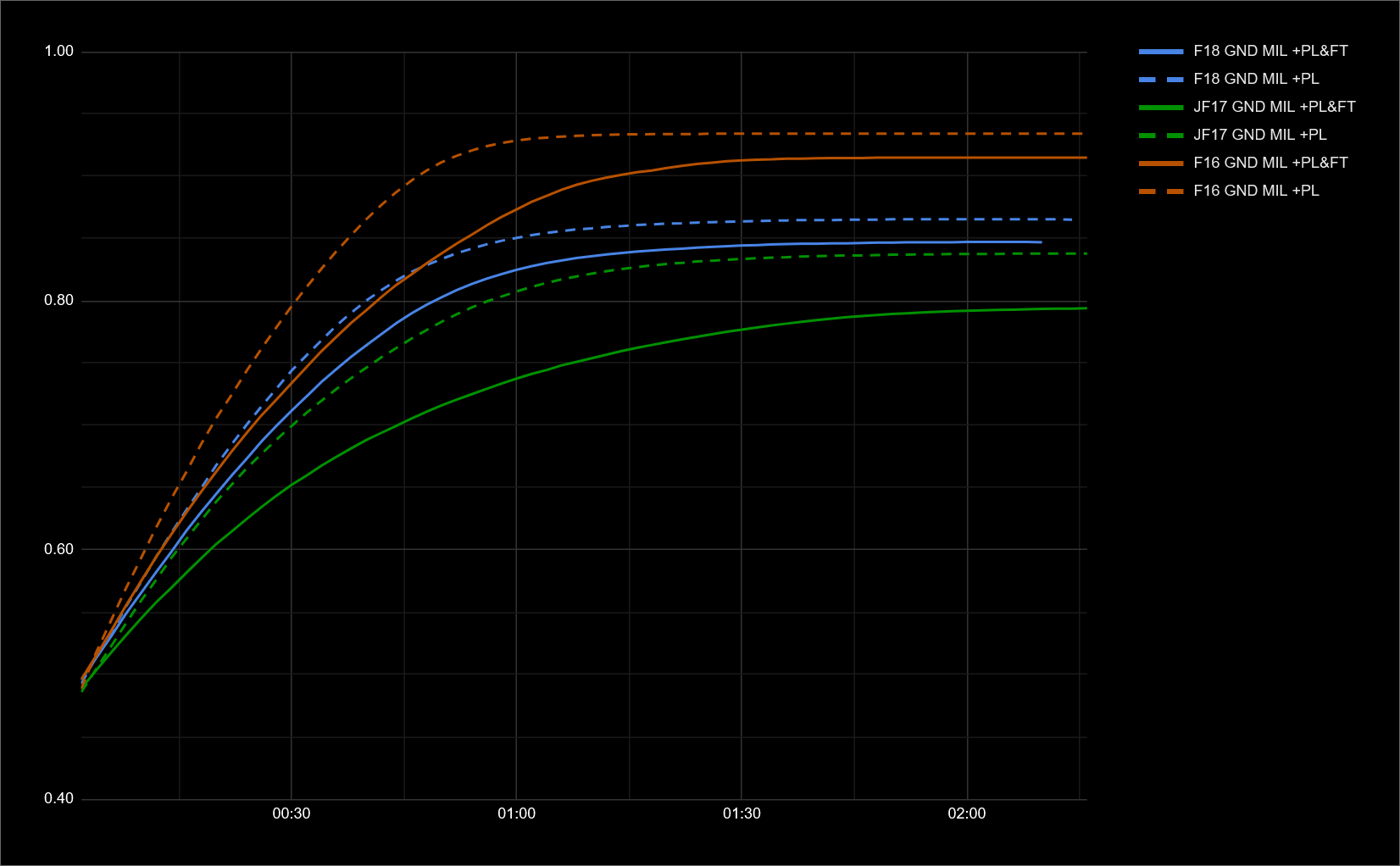Viewport: 1400px width, 866px height.
Task: Click the F18 GND MIL +PL legend label
Action: tap(1256, 79)
